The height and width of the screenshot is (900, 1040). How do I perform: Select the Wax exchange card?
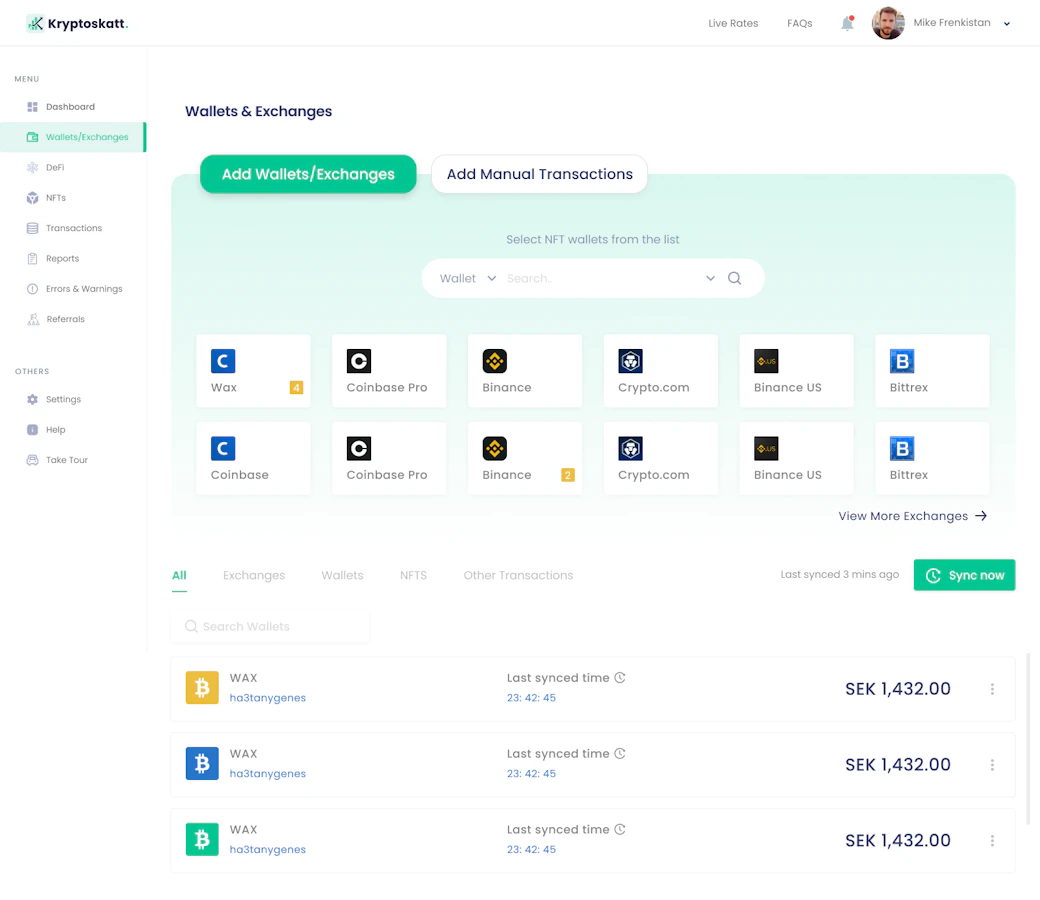point(253,371)
